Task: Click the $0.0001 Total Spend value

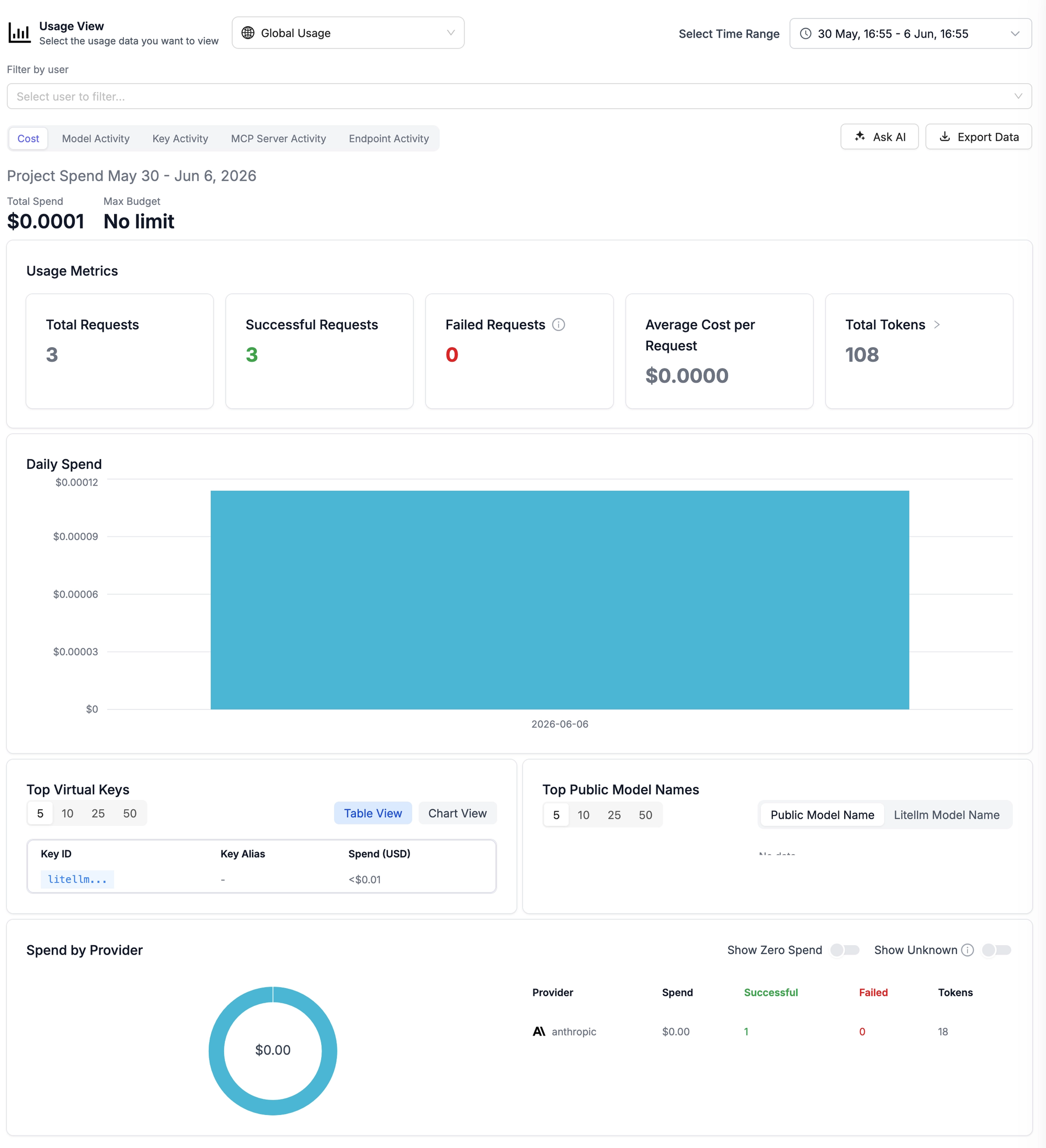Action: (46, 222)
